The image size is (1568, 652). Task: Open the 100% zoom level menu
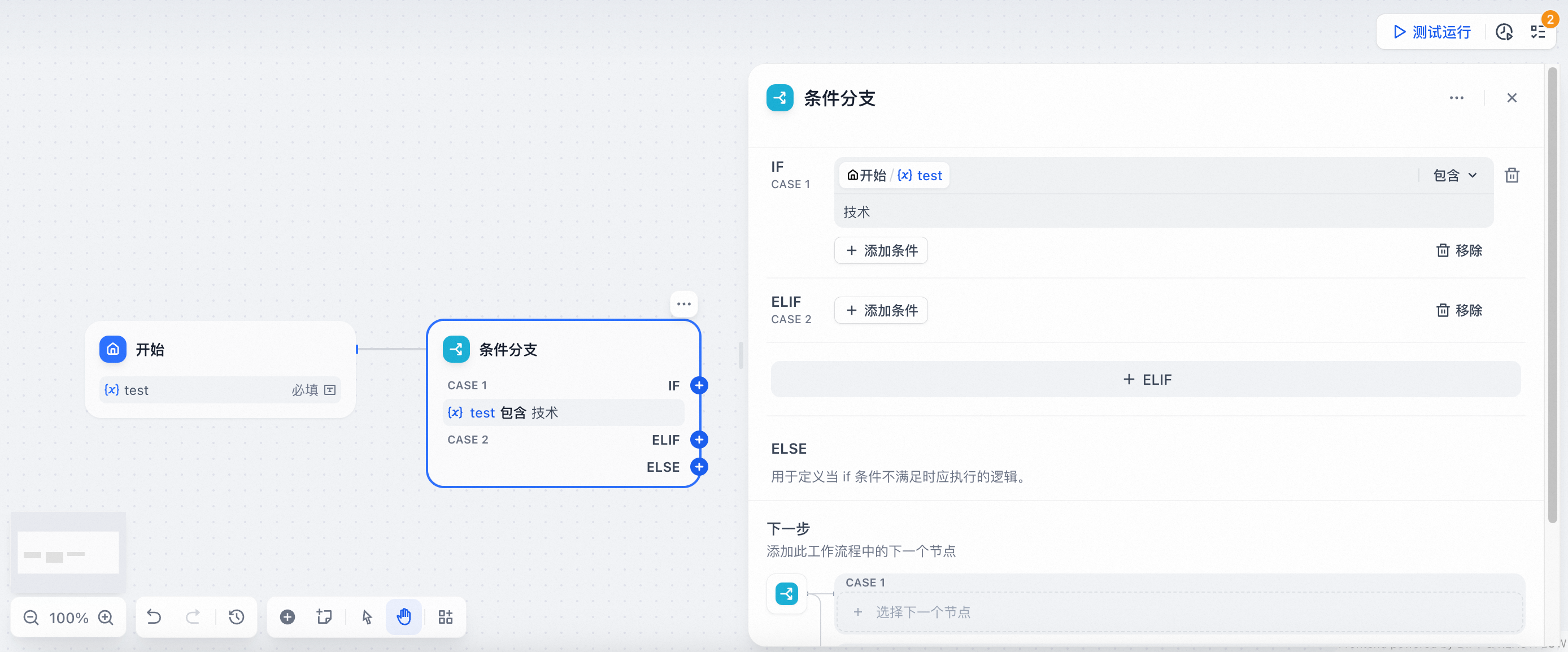(x=68, y=618)
